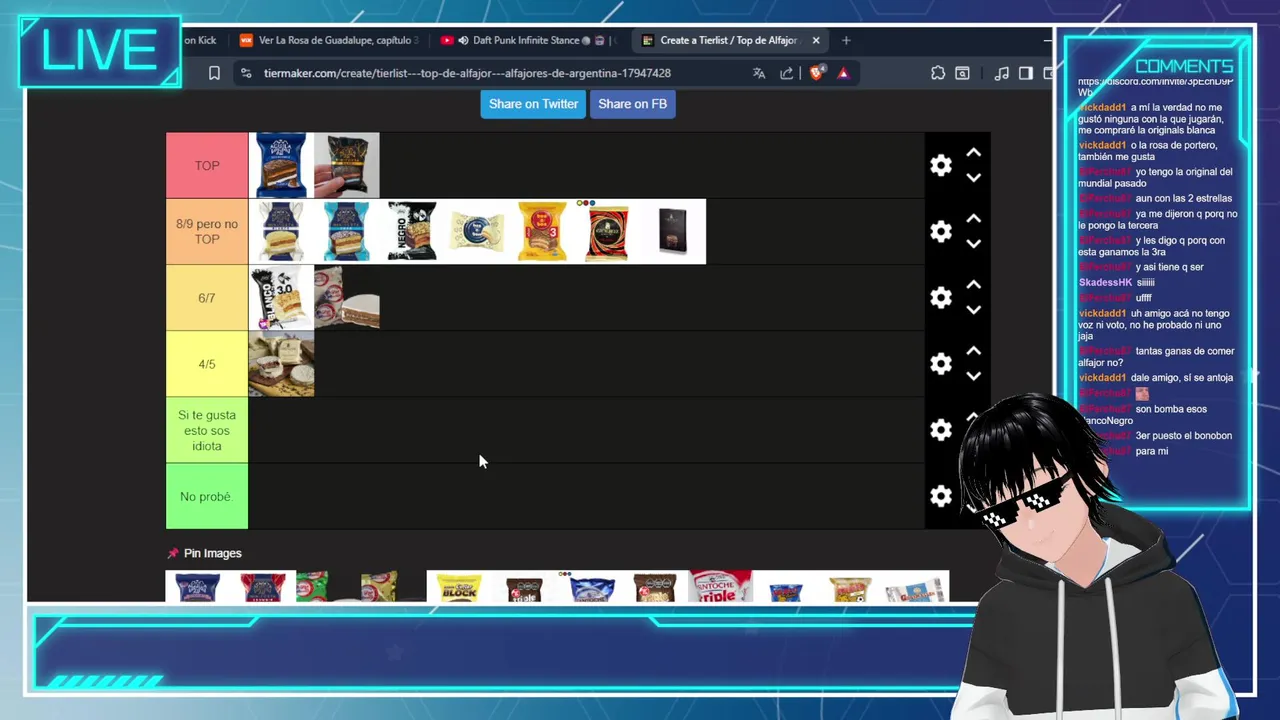View site information icon in address bar
Viewport: 1280px width, 720px height.
245,73
